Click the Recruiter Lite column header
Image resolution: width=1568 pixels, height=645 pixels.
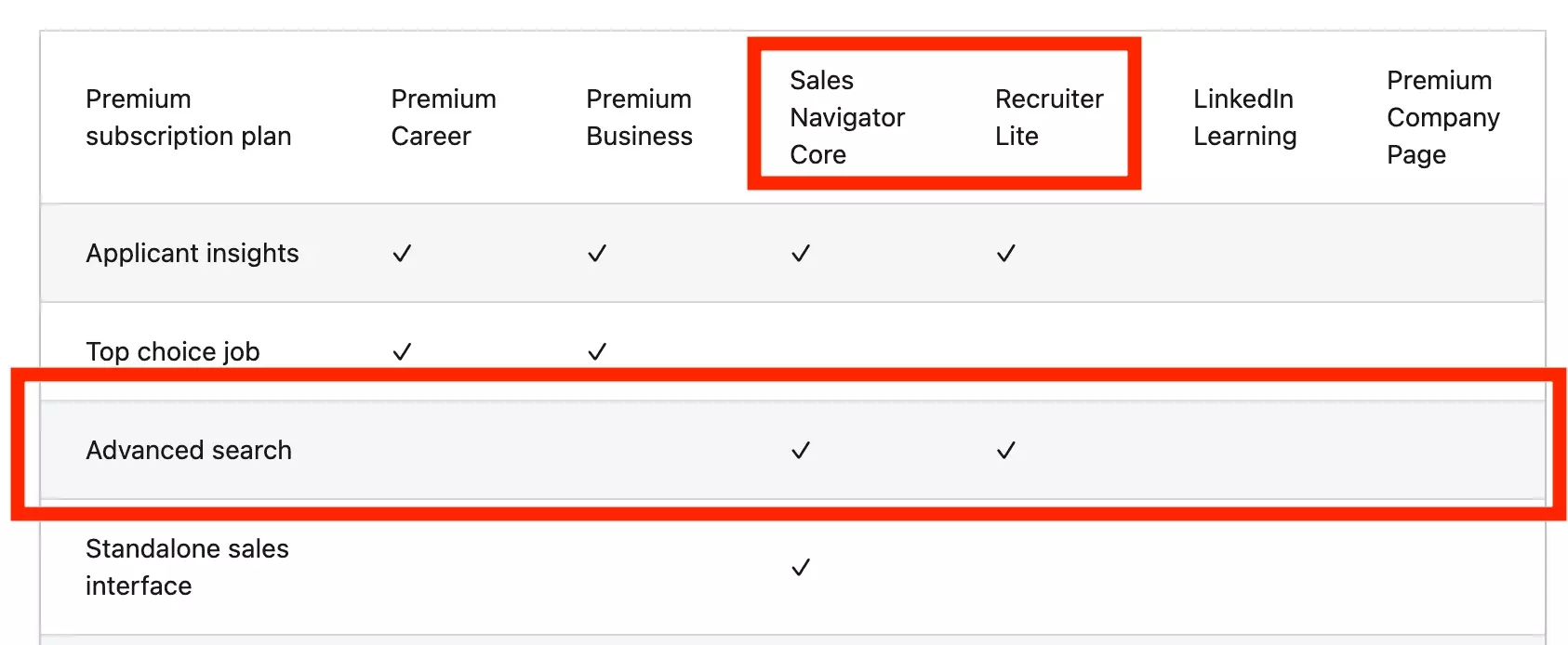coord(1049,117)
